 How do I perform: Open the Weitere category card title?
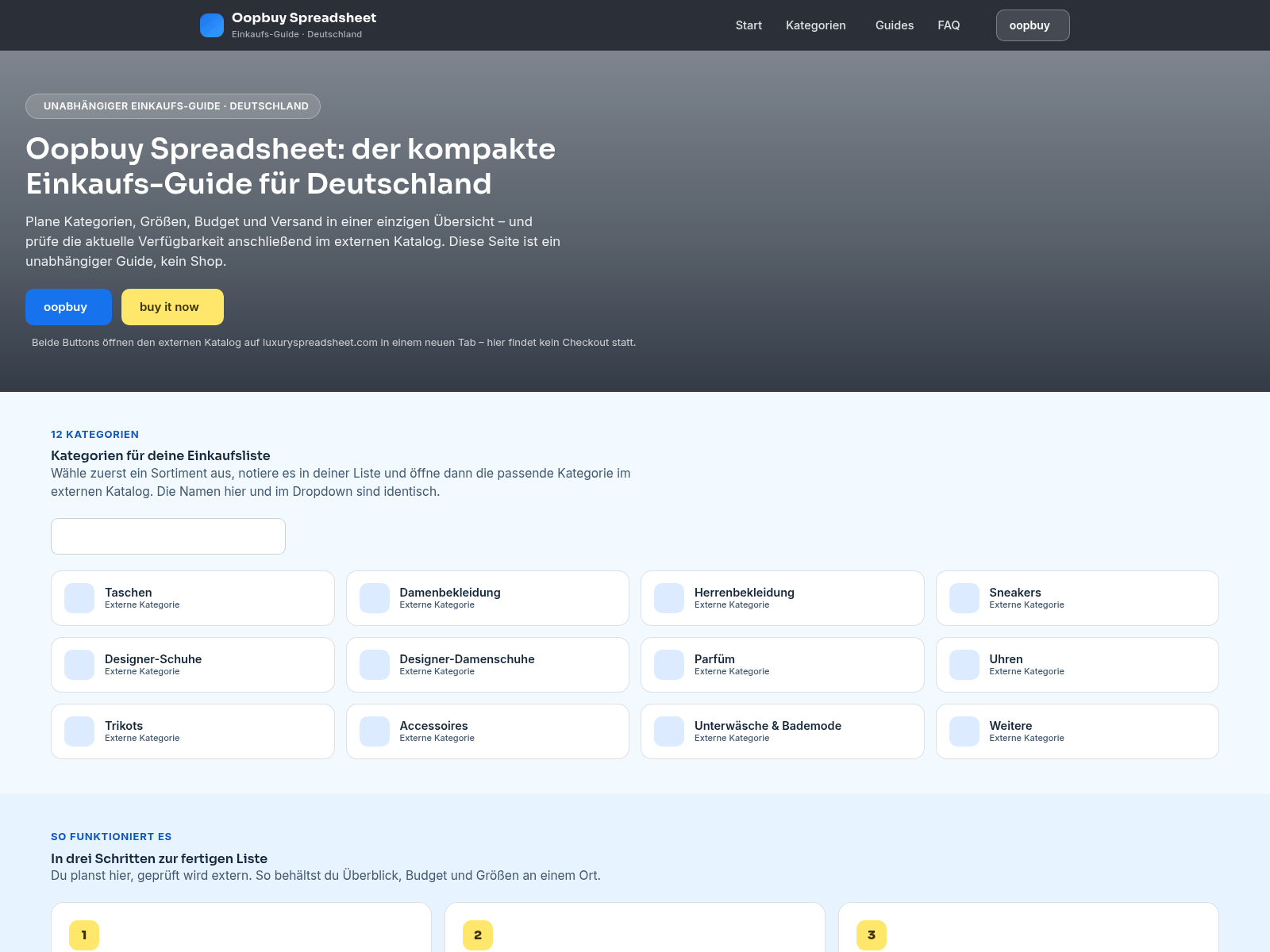(x=1010, y=726)
